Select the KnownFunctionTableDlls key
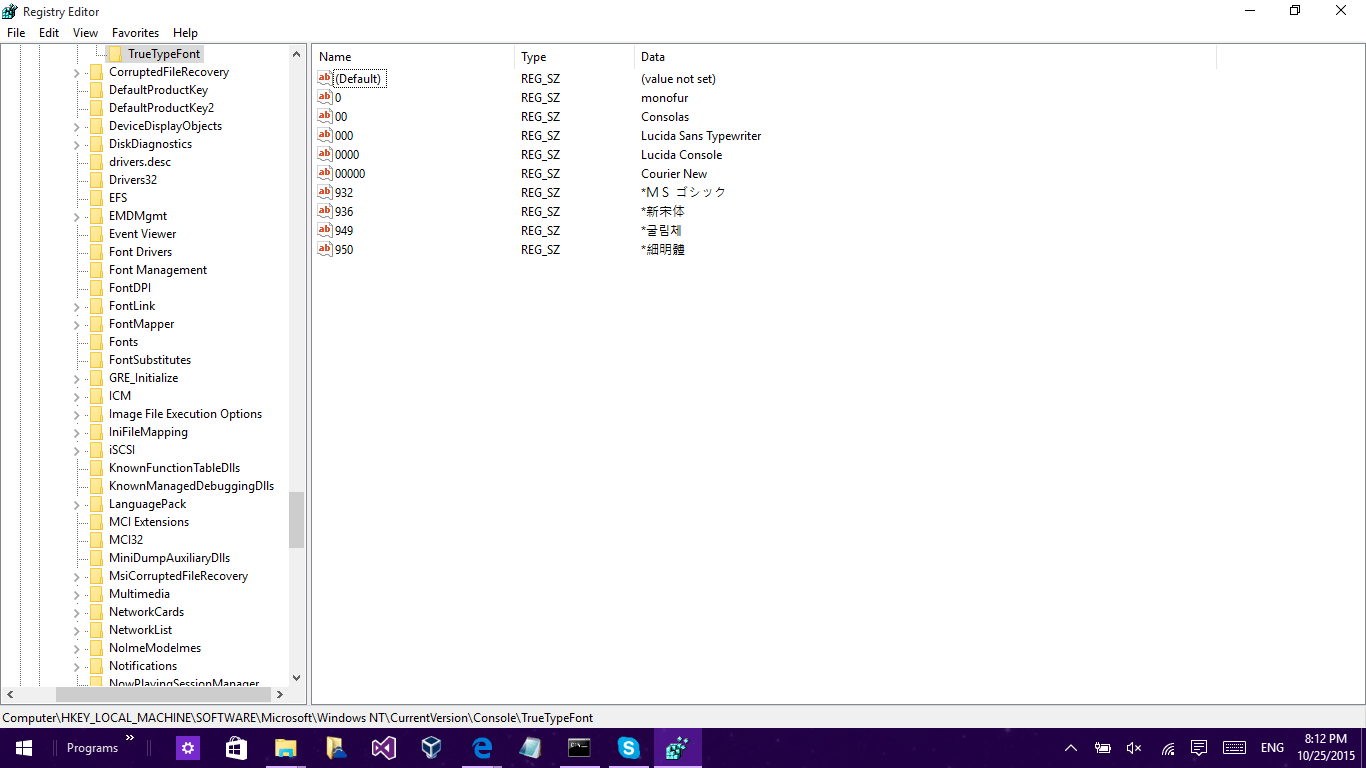The height and width of the screenshot is (768, 1366). pos(174,468)
